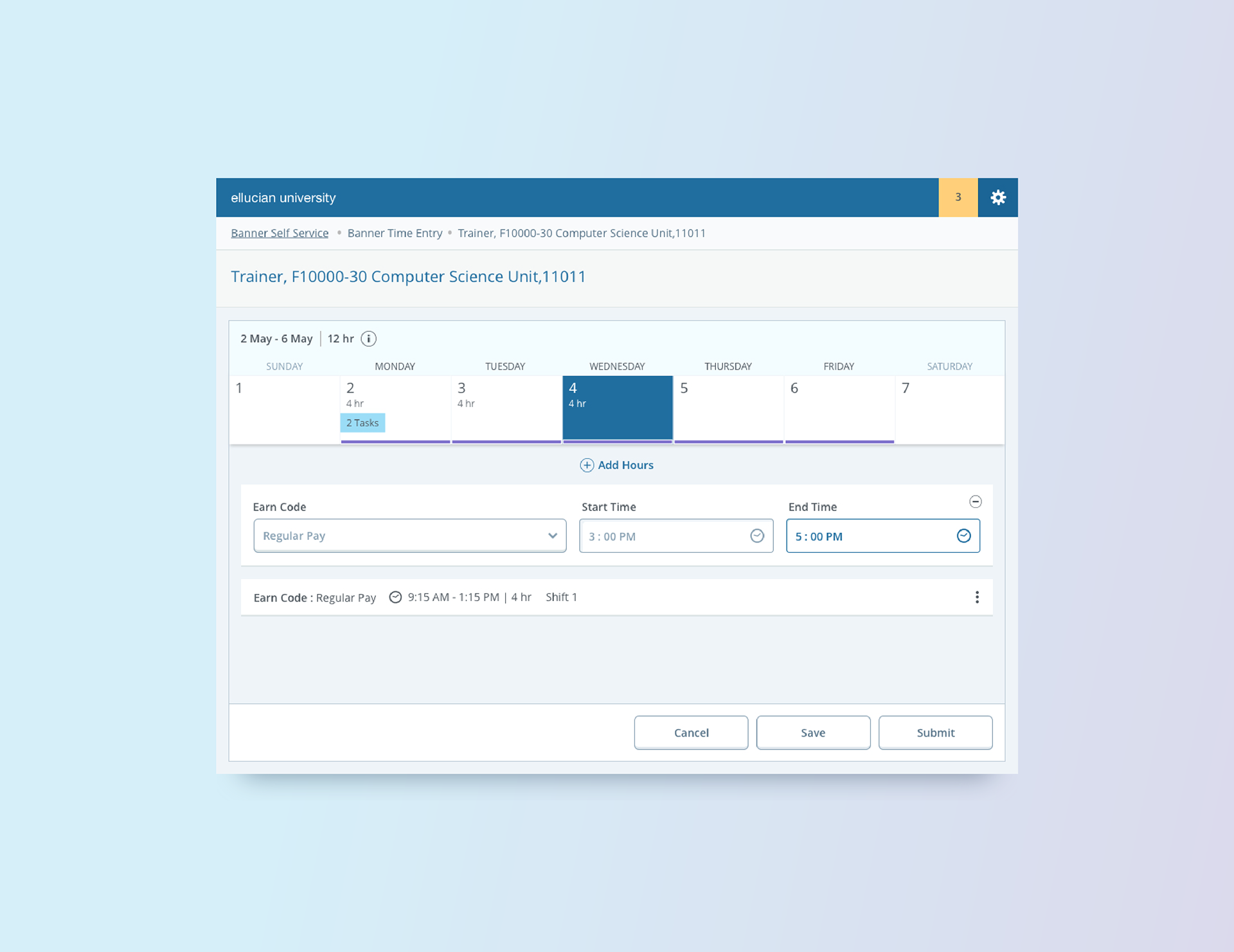Click the Save button
Image resolution: width=1234 pixels, height=952 pixels.
[x=813, y=733]
